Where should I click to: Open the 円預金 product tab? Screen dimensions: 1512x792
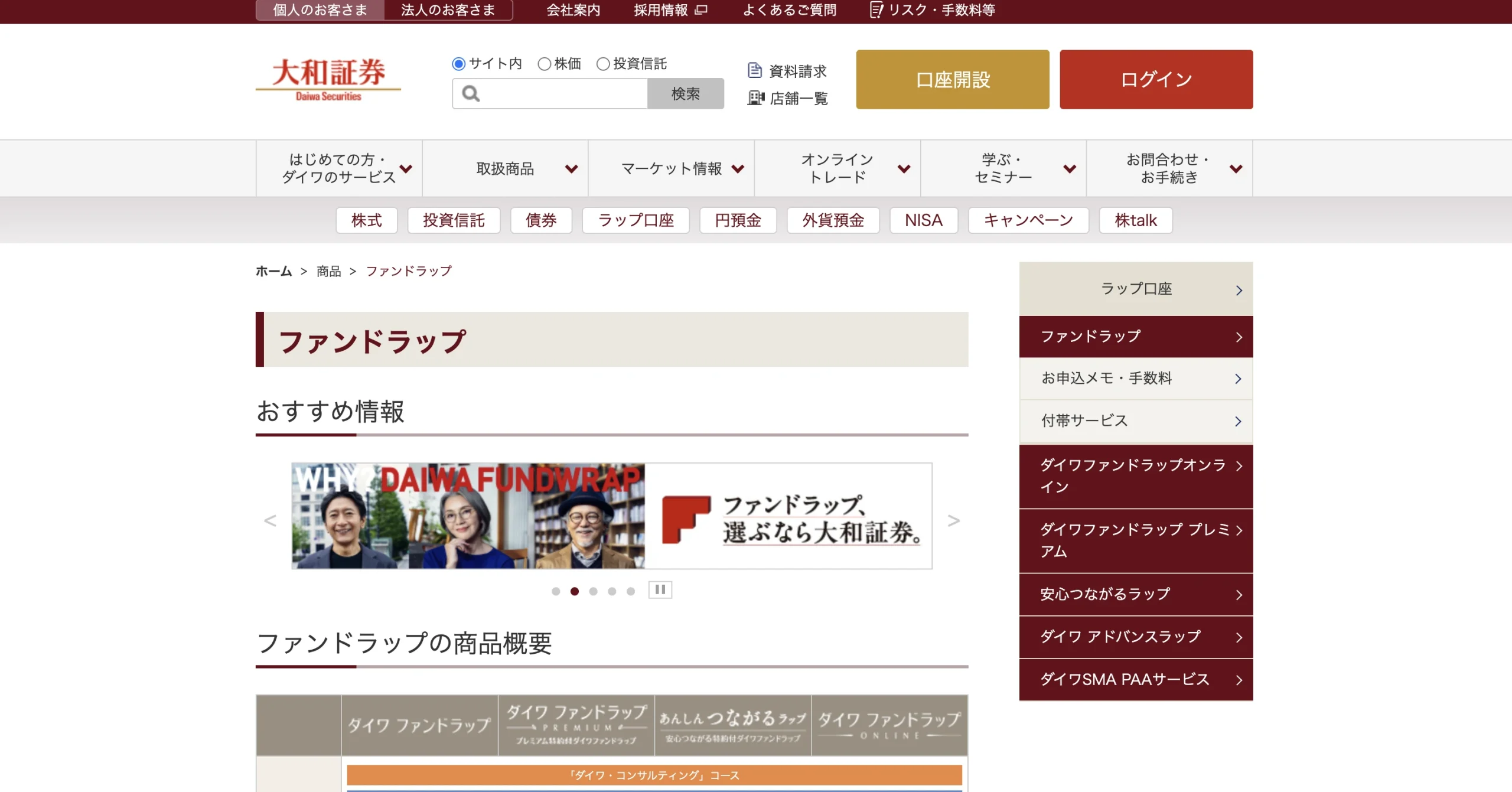point(738,220)
